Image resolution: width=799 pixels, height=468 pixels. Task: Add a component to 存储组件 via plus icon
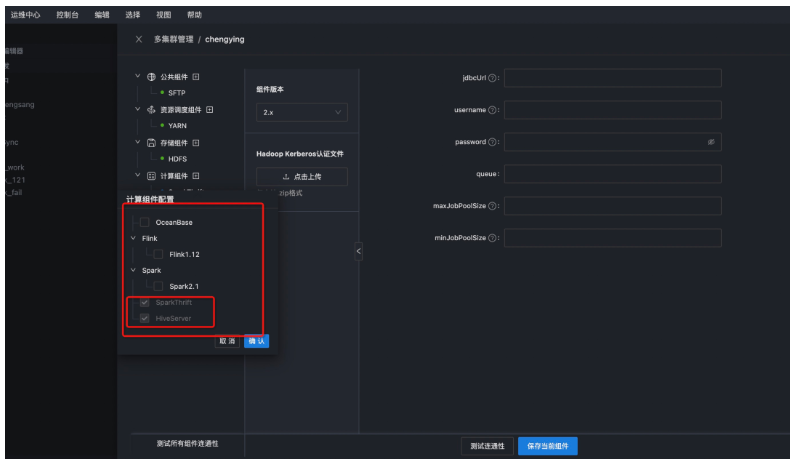[196, 143]
